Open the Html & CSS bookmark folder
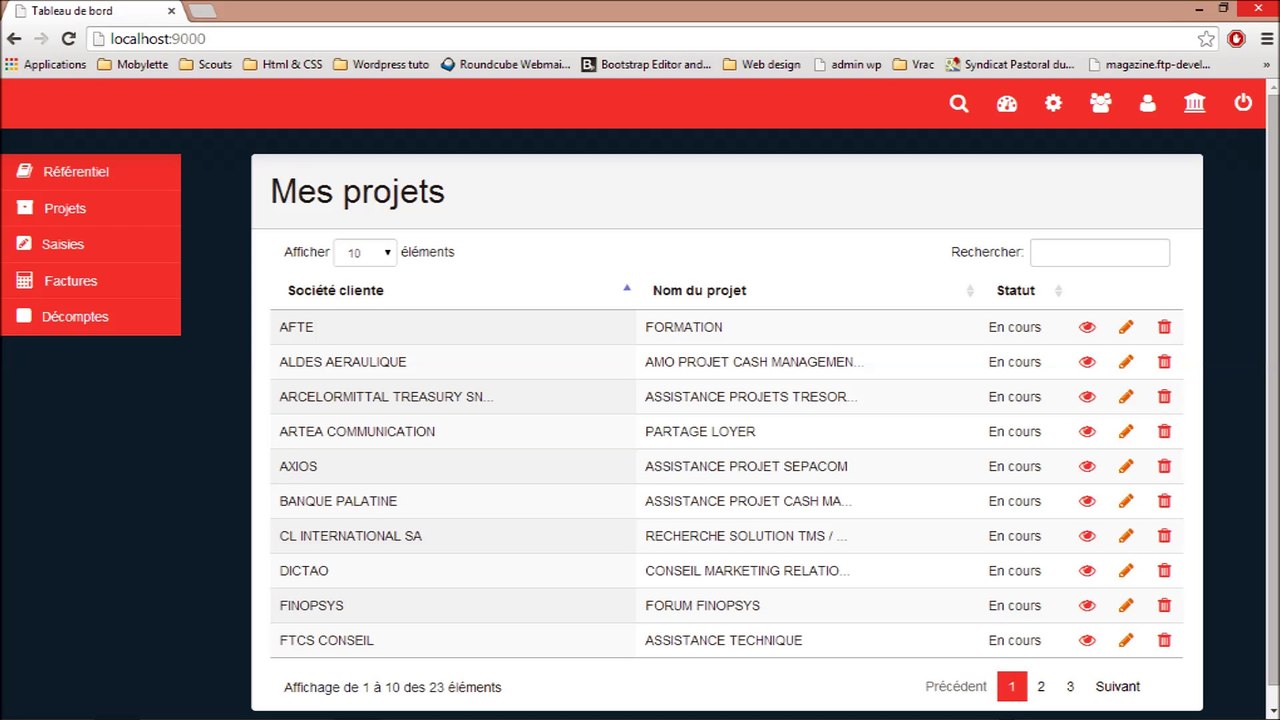1280x720 pixels. click(282, 64)
